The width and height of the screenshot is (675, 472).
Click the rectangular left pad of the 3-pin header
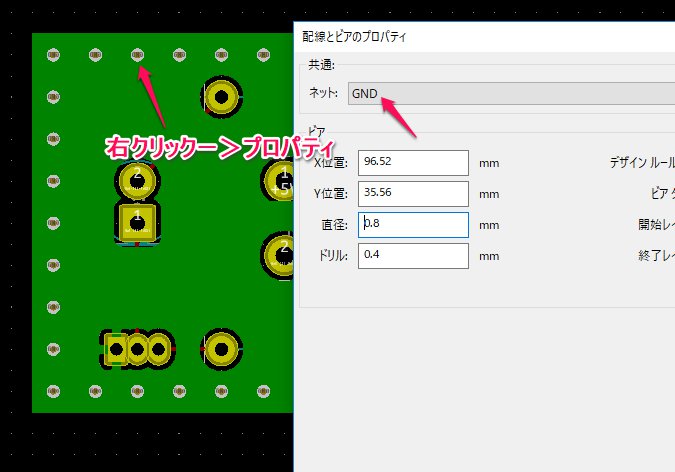tap(116, 349)
